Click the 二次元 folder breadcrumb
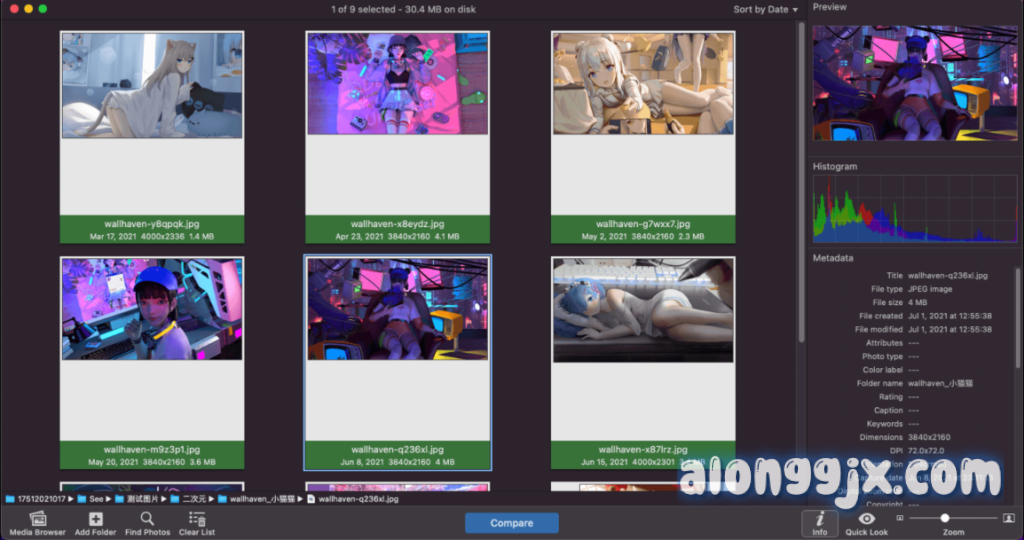Viewport: 1024px width, 540px height. (192, 498)
